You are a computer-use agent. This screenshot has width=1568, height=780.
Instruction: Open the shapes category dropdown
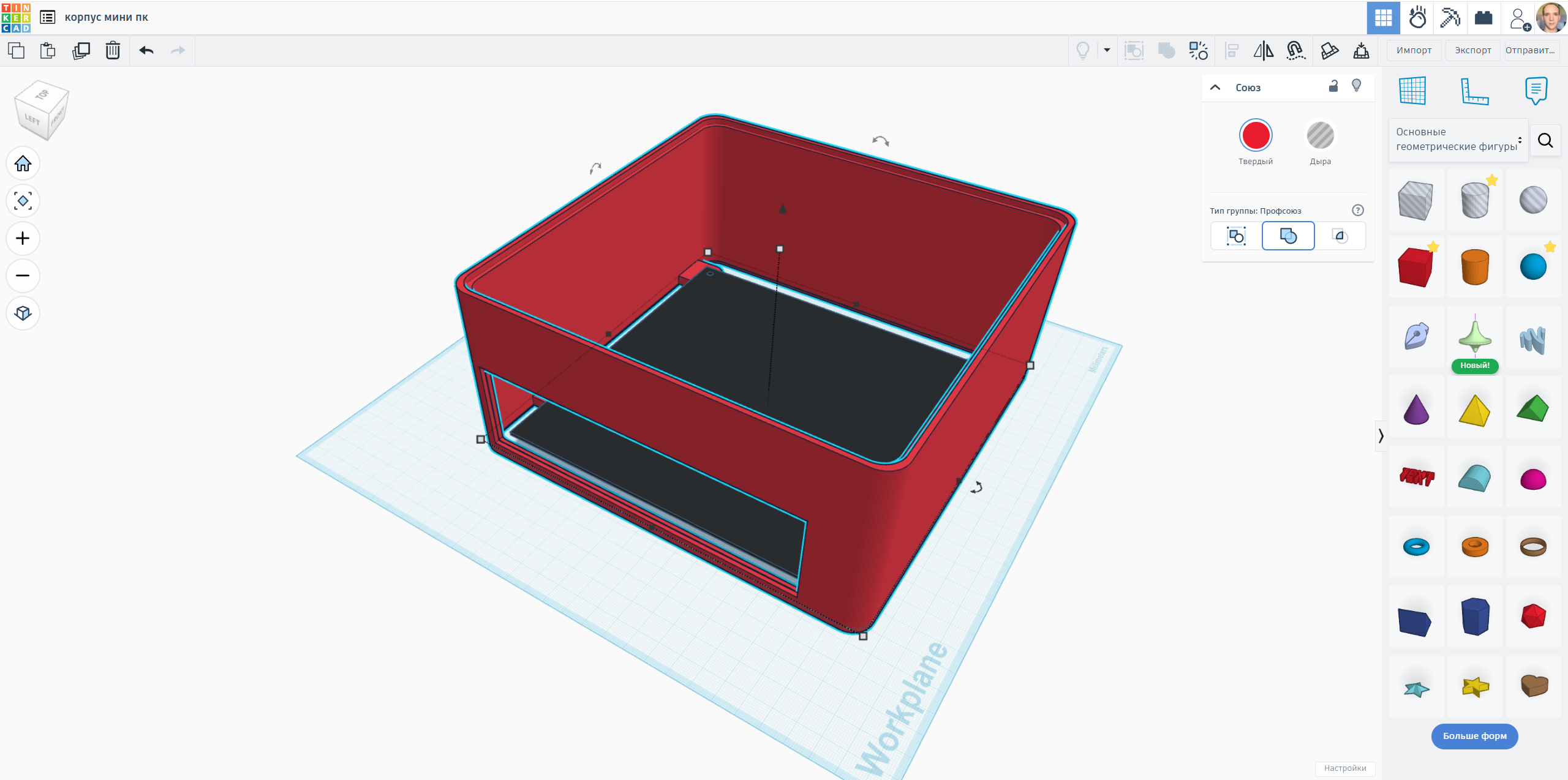pyautogui.click(x=1458, y=140)
